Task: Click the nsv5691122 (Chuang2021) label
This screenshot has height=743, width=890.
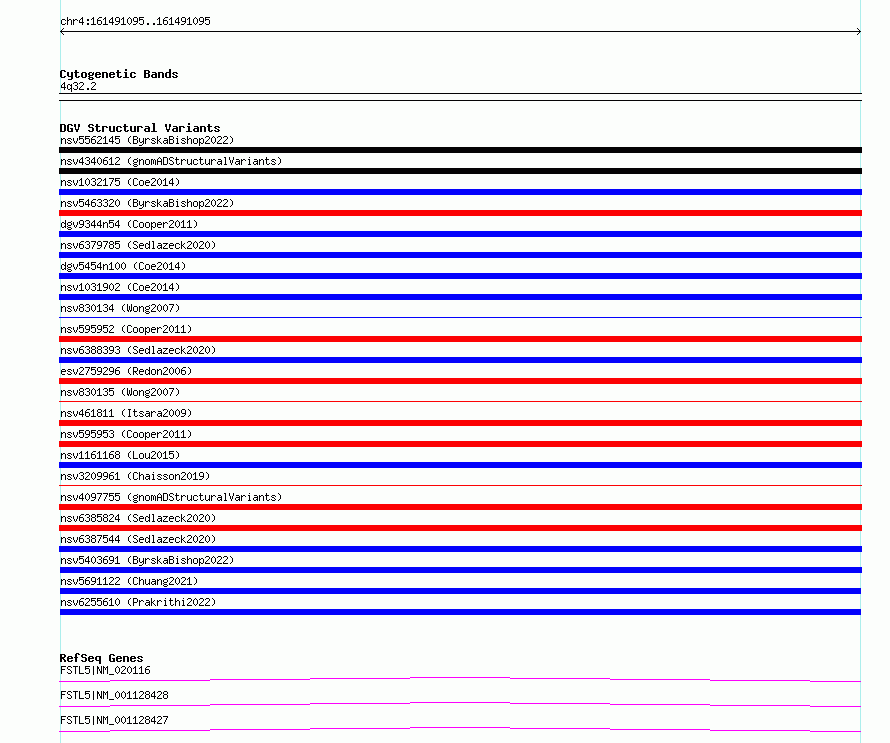Action: click(x=129, y=581)
